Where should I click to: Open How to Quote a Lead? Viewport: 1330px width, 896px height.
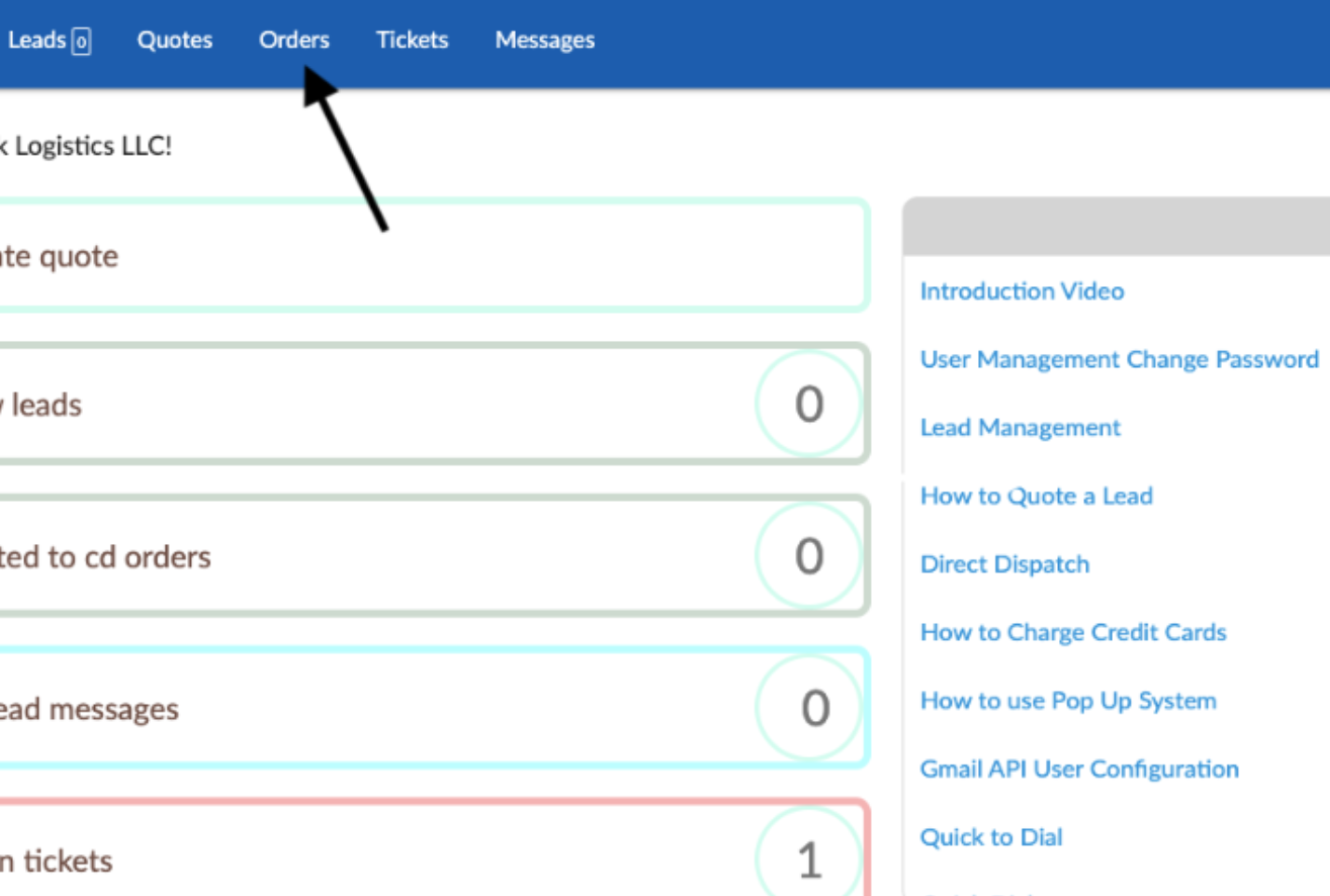coord(1036,496)
